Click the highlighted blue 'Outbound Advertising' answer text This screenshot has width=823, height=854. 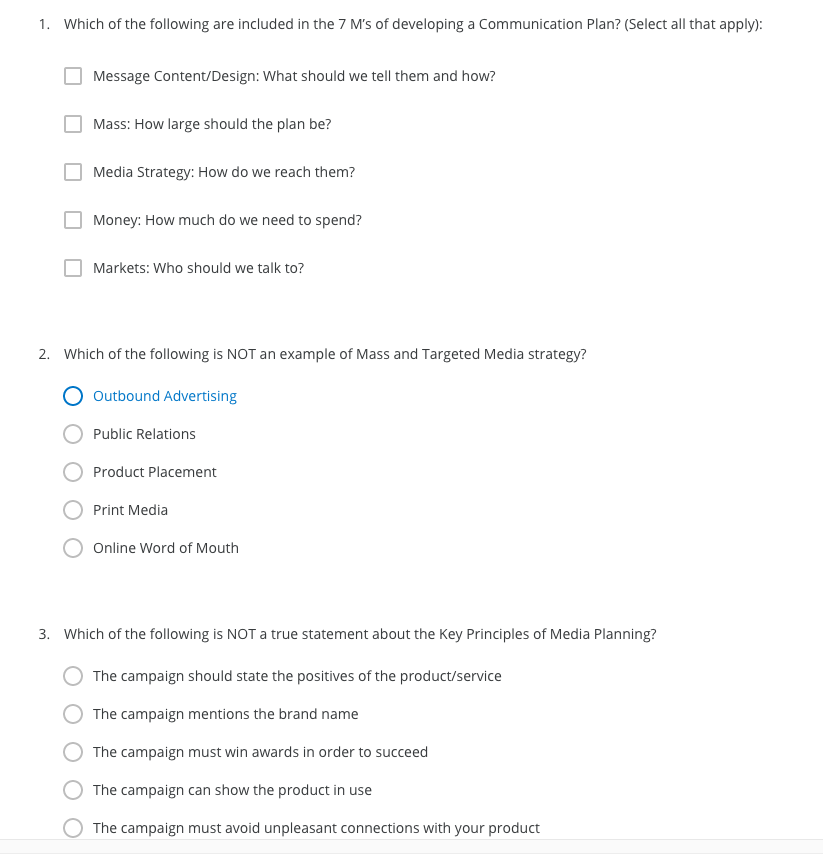click(x=164, y=396)
